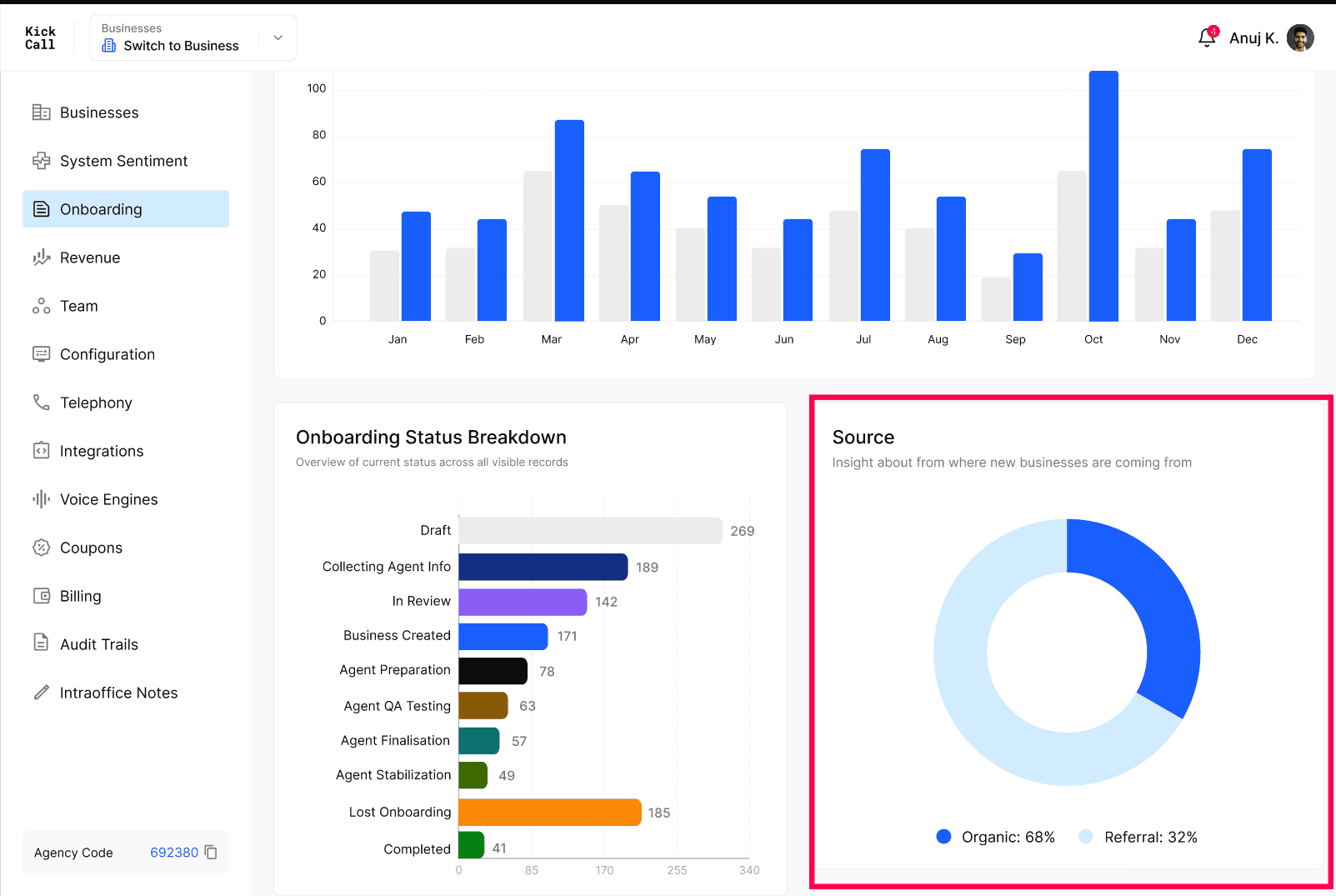
Task: Select the Revenue chart icon
Action: tap(41, 258)
